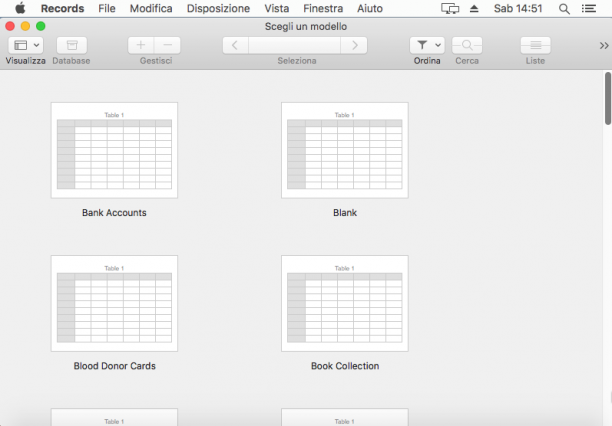This screenshot has height=426, width=612.
Task: Open the Disposizione menu
Action: 218,8
